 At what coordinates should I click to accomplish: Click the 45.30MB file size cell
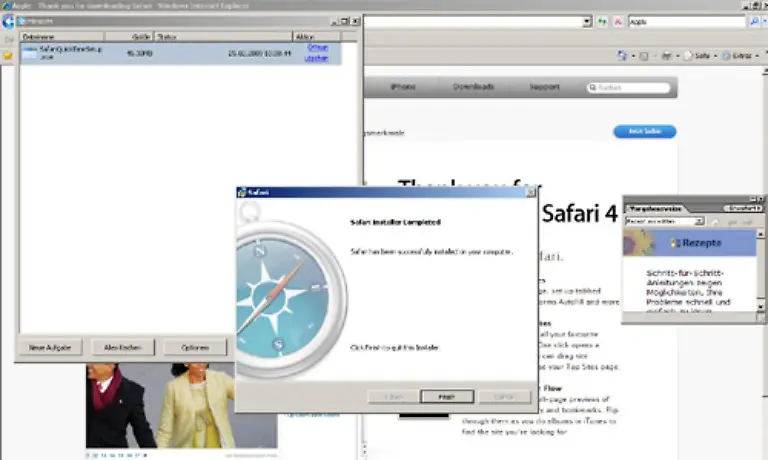tap(140, 53)
